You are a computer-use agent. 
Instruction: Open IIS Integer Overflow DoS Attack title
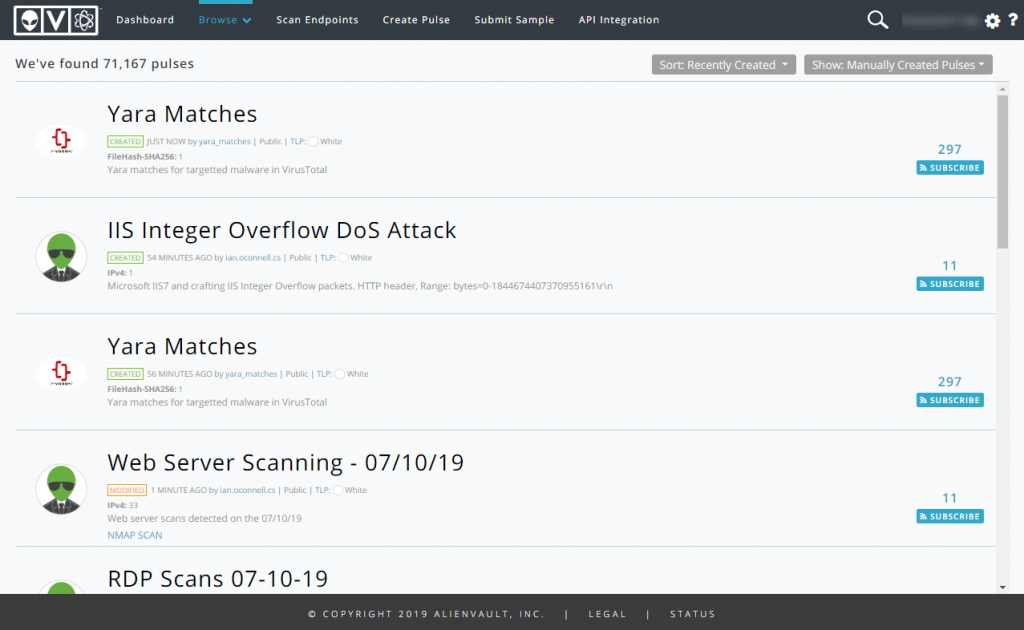281,230
